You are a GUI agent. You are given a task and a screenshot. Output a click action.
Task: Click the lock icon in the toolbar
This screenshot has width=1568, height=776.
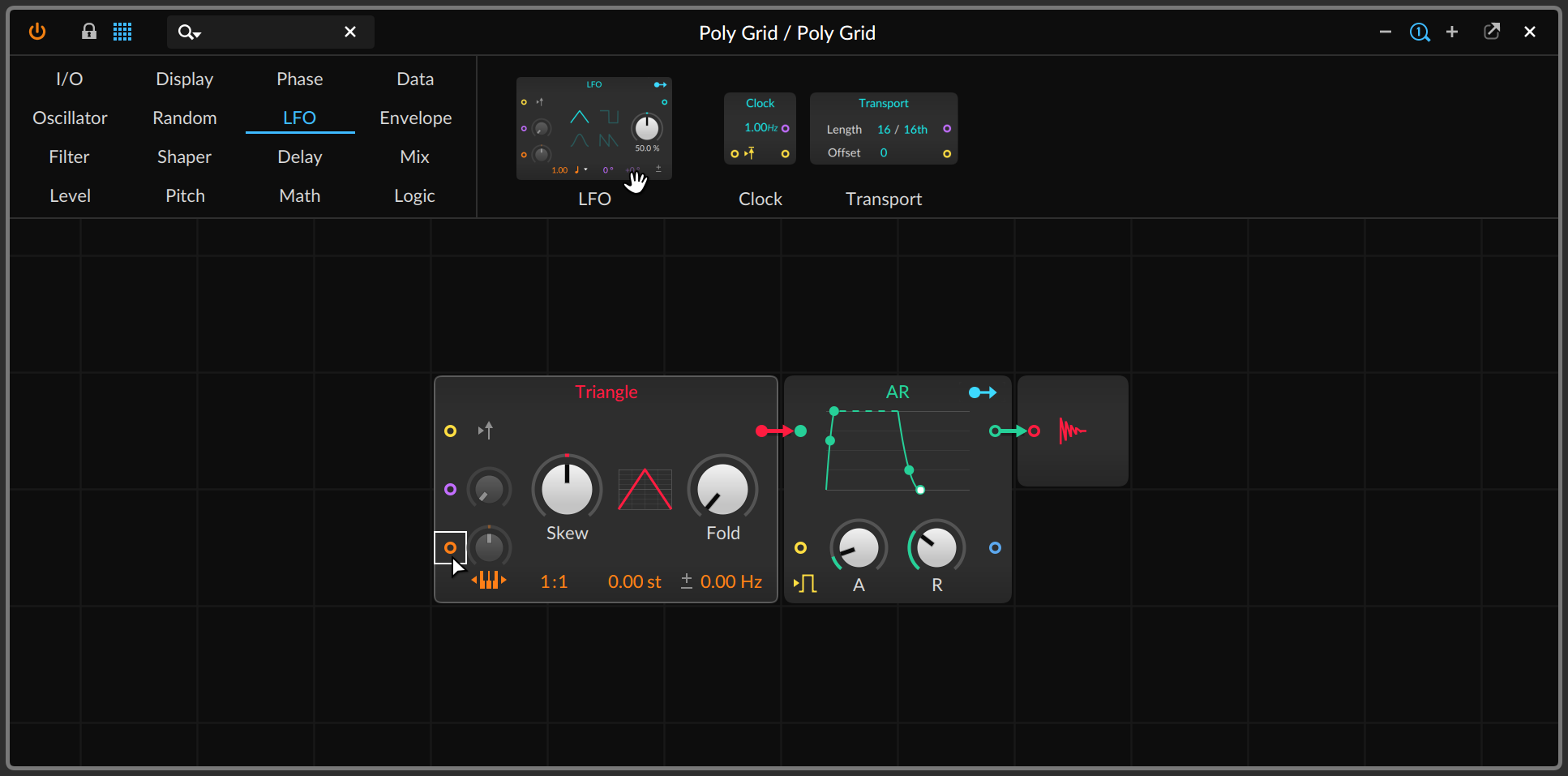[88, 32]
